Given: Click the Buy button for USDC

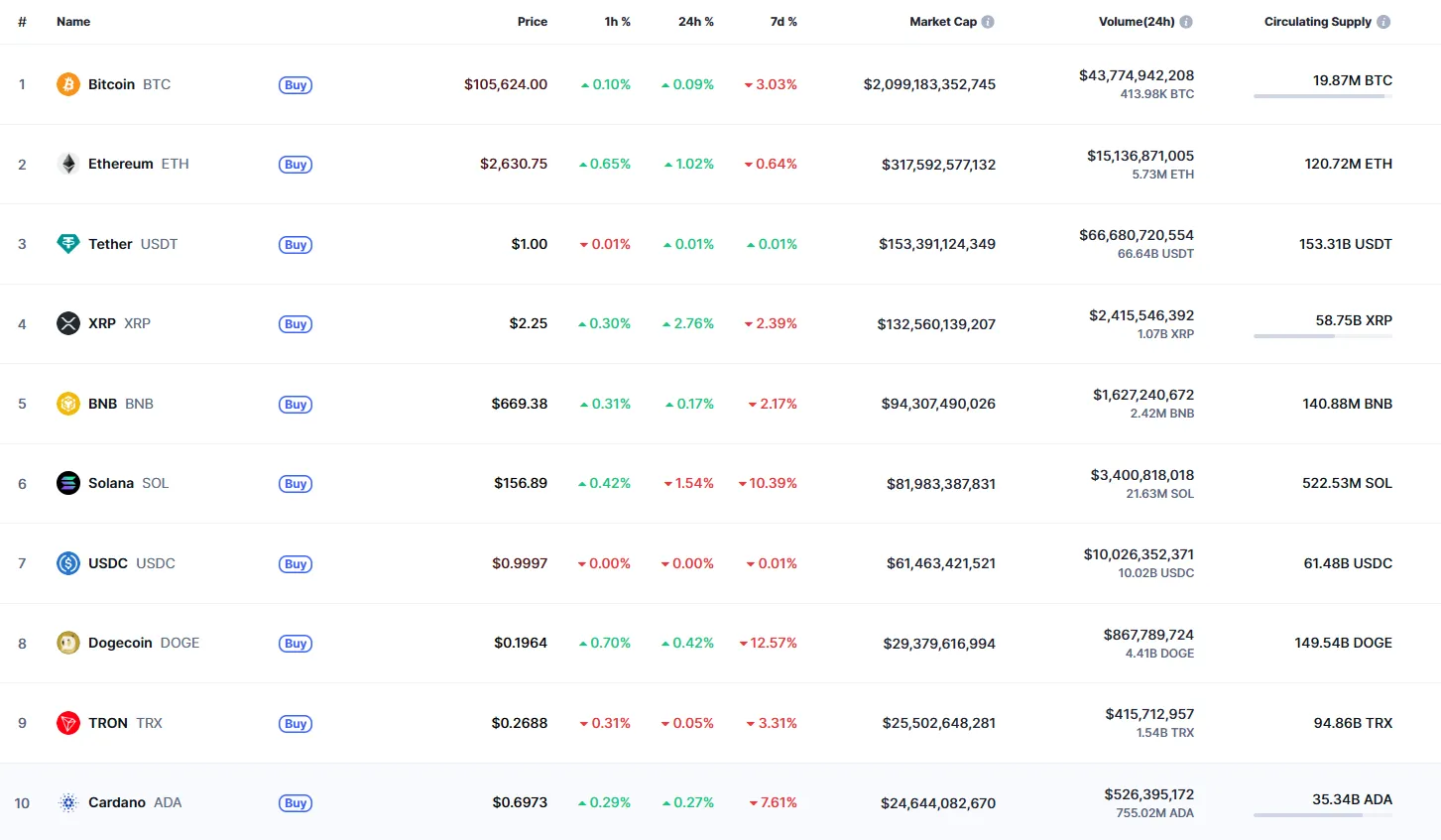Looking at the screenshot, I should click(296, 564).
